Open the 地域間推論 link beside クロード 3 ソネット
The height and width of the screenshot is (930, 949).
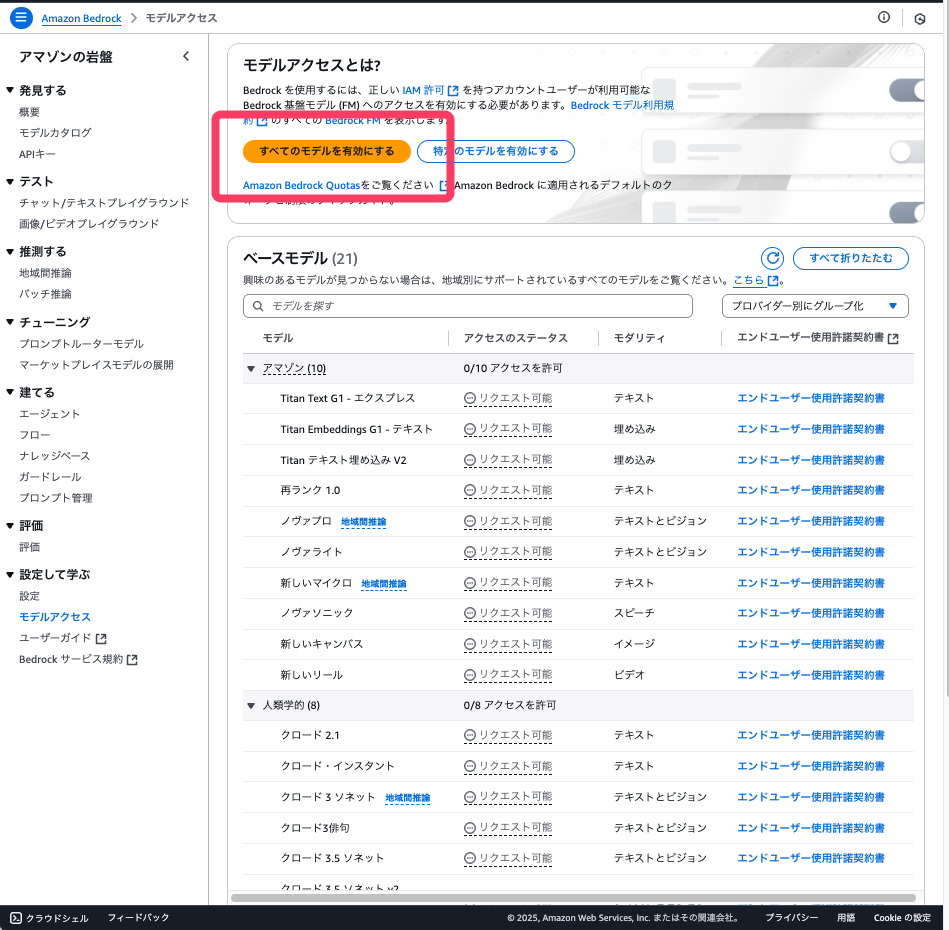(407, 798)
